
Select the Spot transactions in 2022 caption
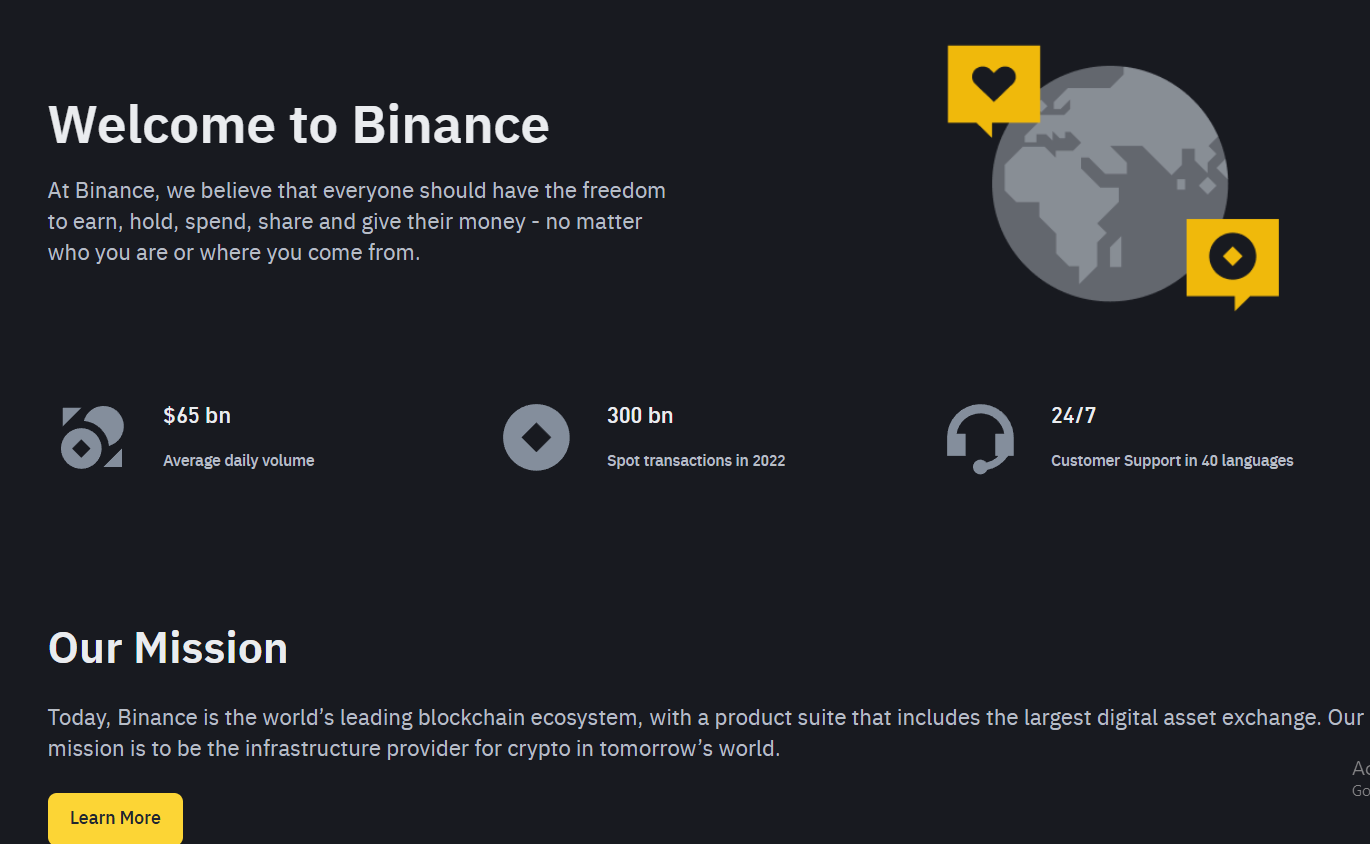point(696,460)
